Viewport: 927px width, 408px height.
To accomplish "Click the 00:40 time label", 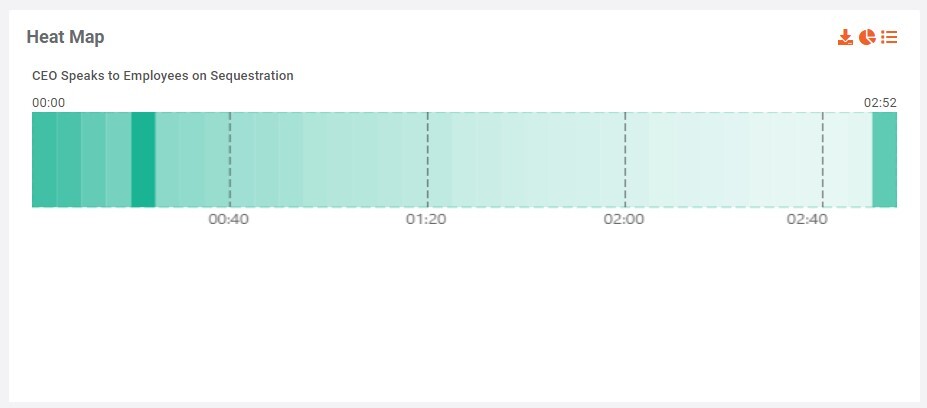I will pyautogui.click(x=228, y=220).
